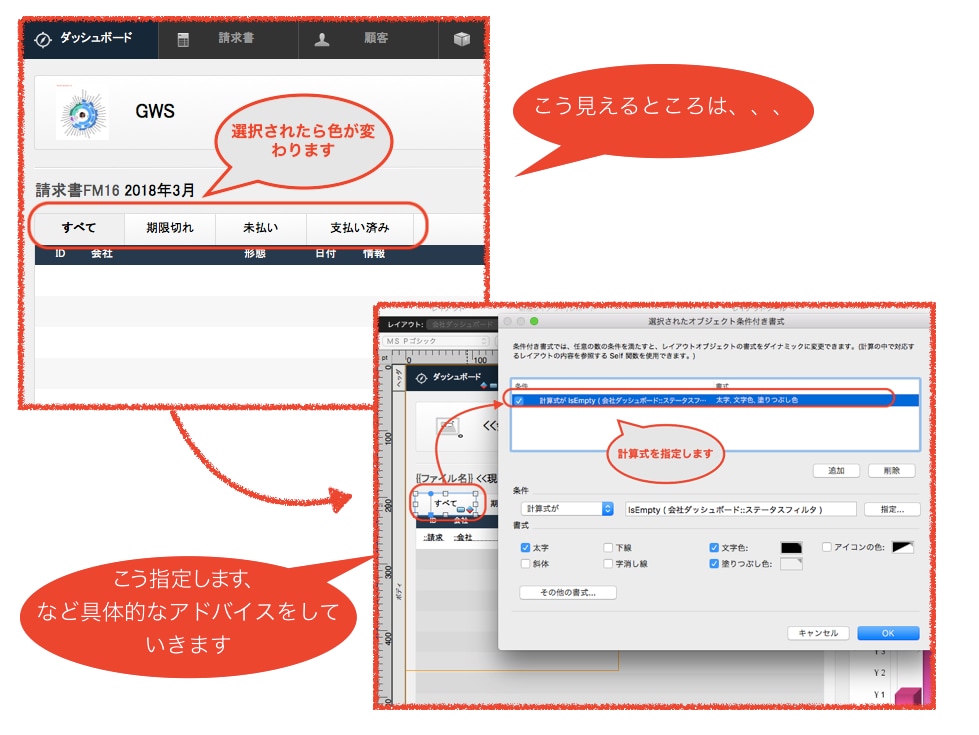Click the blue OK button

pos(888,633)
